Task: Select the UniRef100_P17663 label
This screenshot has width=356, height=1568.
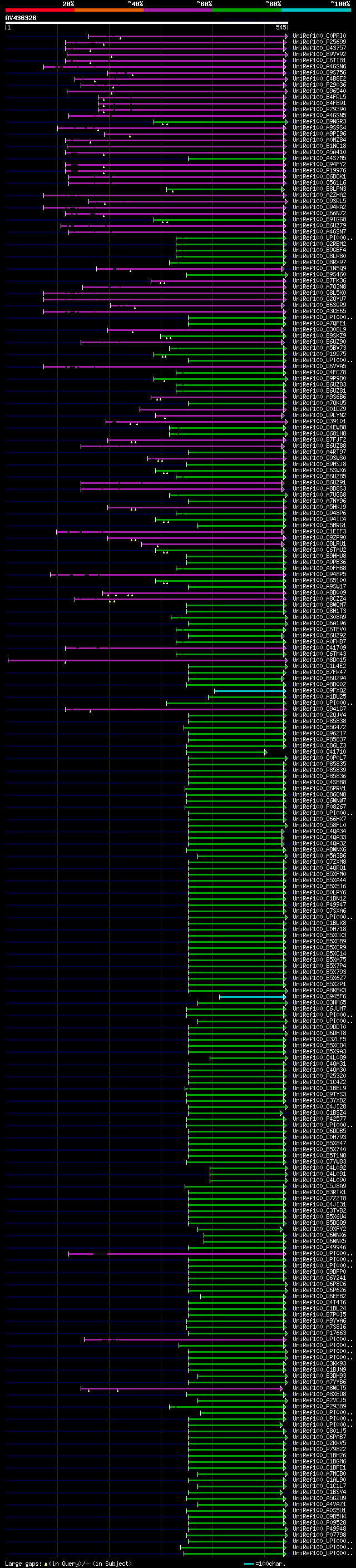Action: pos(319,1333)
